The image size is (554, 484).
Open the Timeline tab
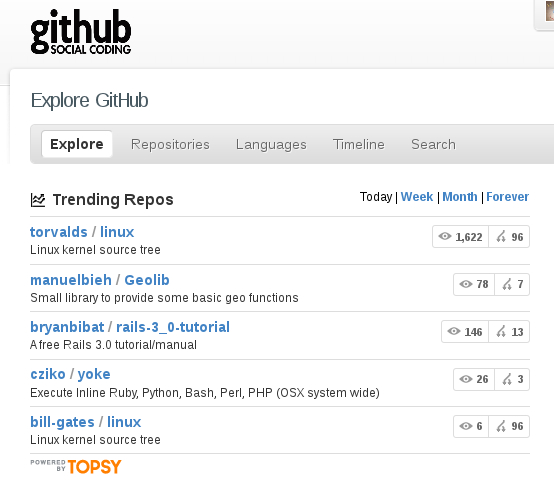(x=359, y=144)
